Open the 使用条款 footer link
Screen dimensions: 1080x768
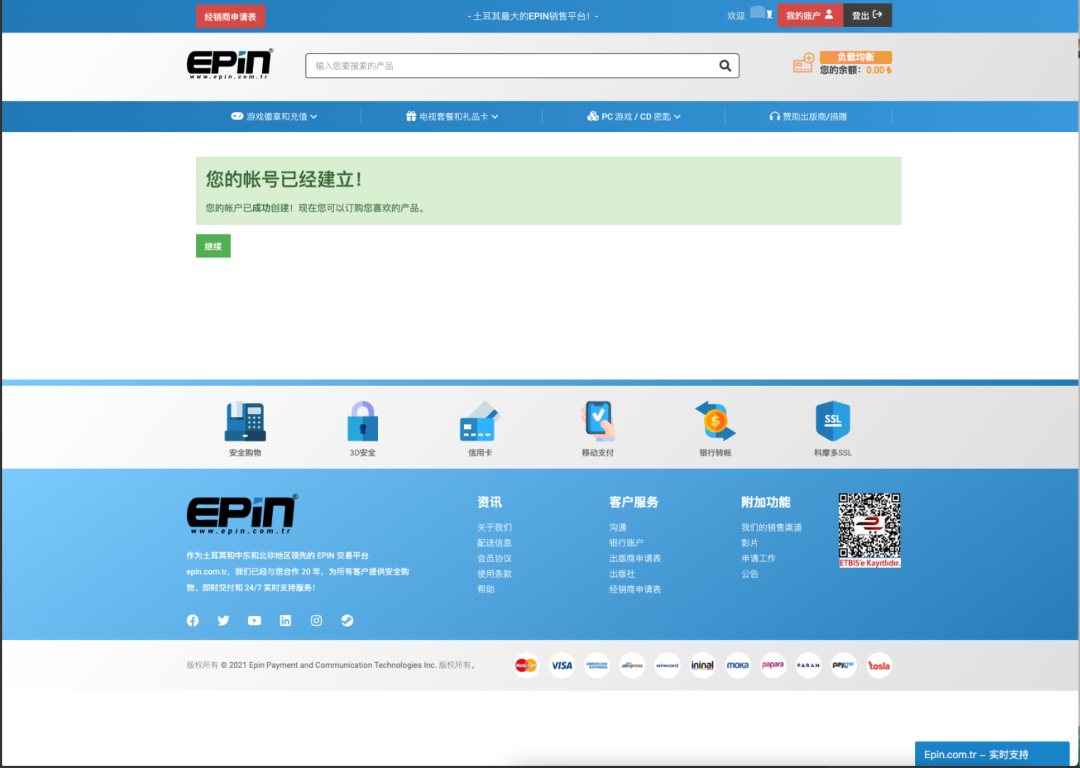click(x=494, y=574)
